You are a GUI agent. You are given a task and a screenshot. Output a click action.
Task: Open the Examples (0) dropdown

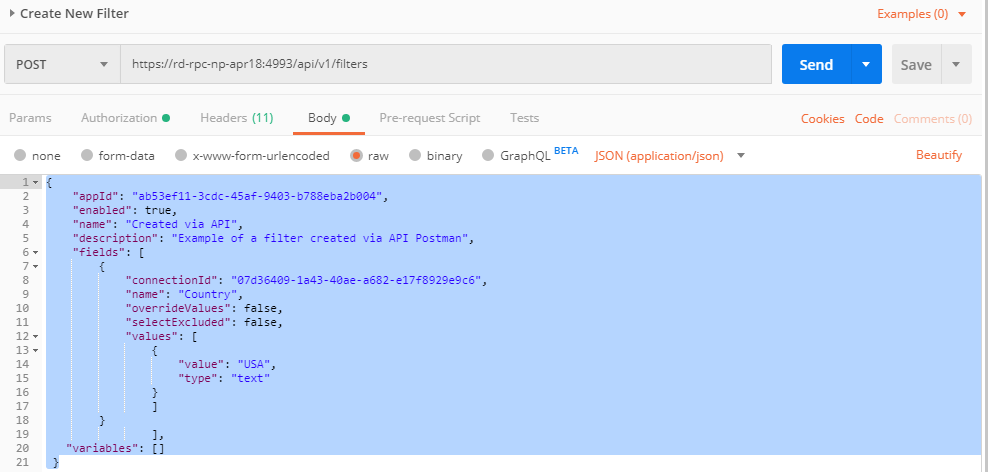coord(921,14)
